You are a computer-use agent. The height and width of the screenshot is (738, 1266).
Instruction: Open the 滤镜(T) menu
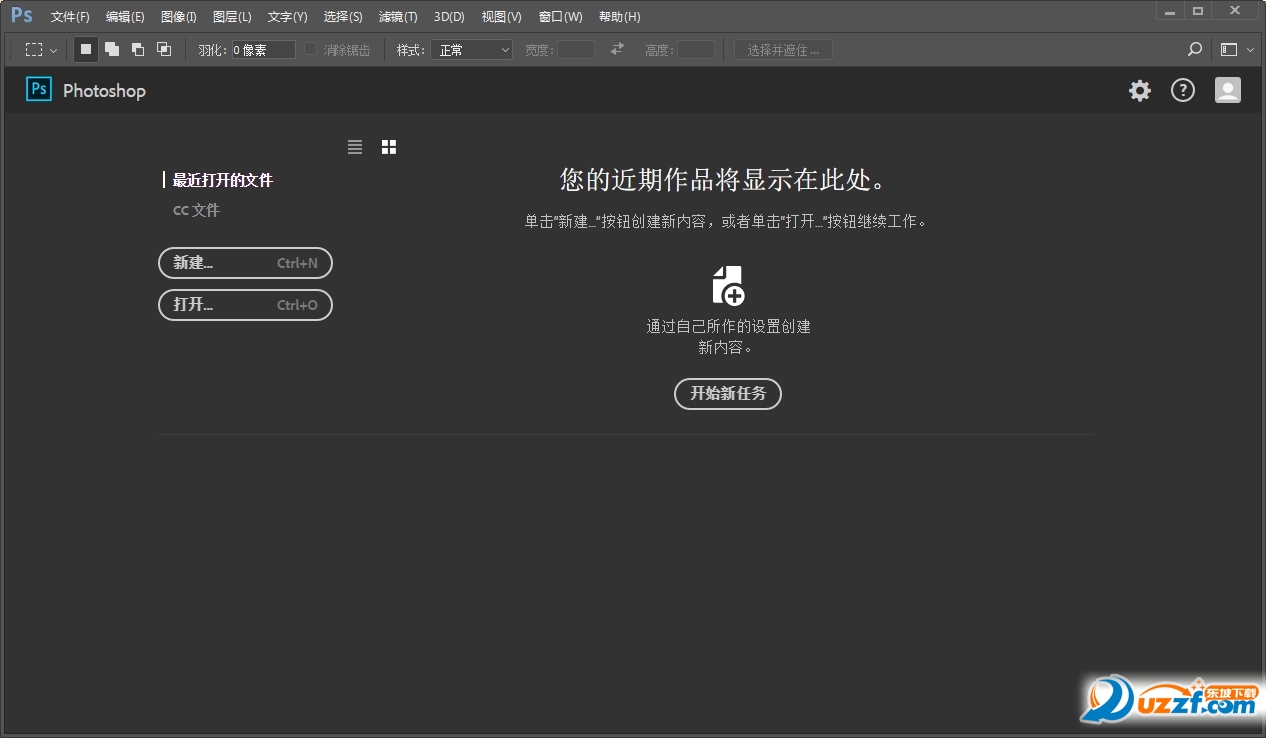pos(398,17)
